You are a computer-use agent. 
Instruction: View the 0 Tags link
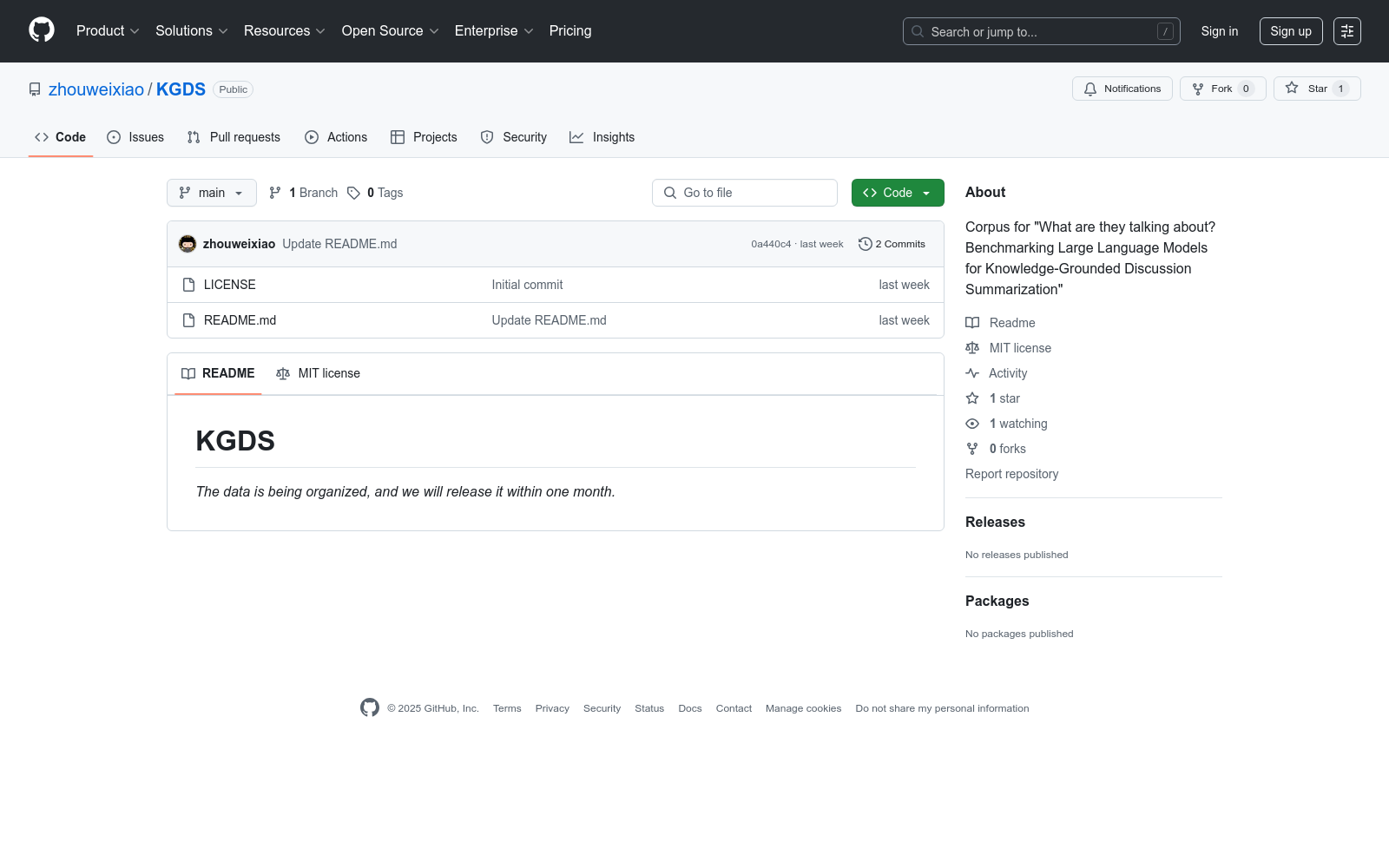pyautogui.click(x=375, y=193)
